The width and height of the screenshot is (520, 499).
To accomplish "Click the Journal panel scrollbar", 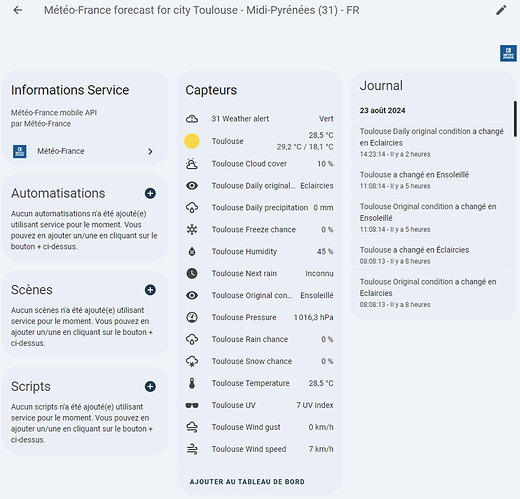I will pyautogui.click(x=515, y=119).
